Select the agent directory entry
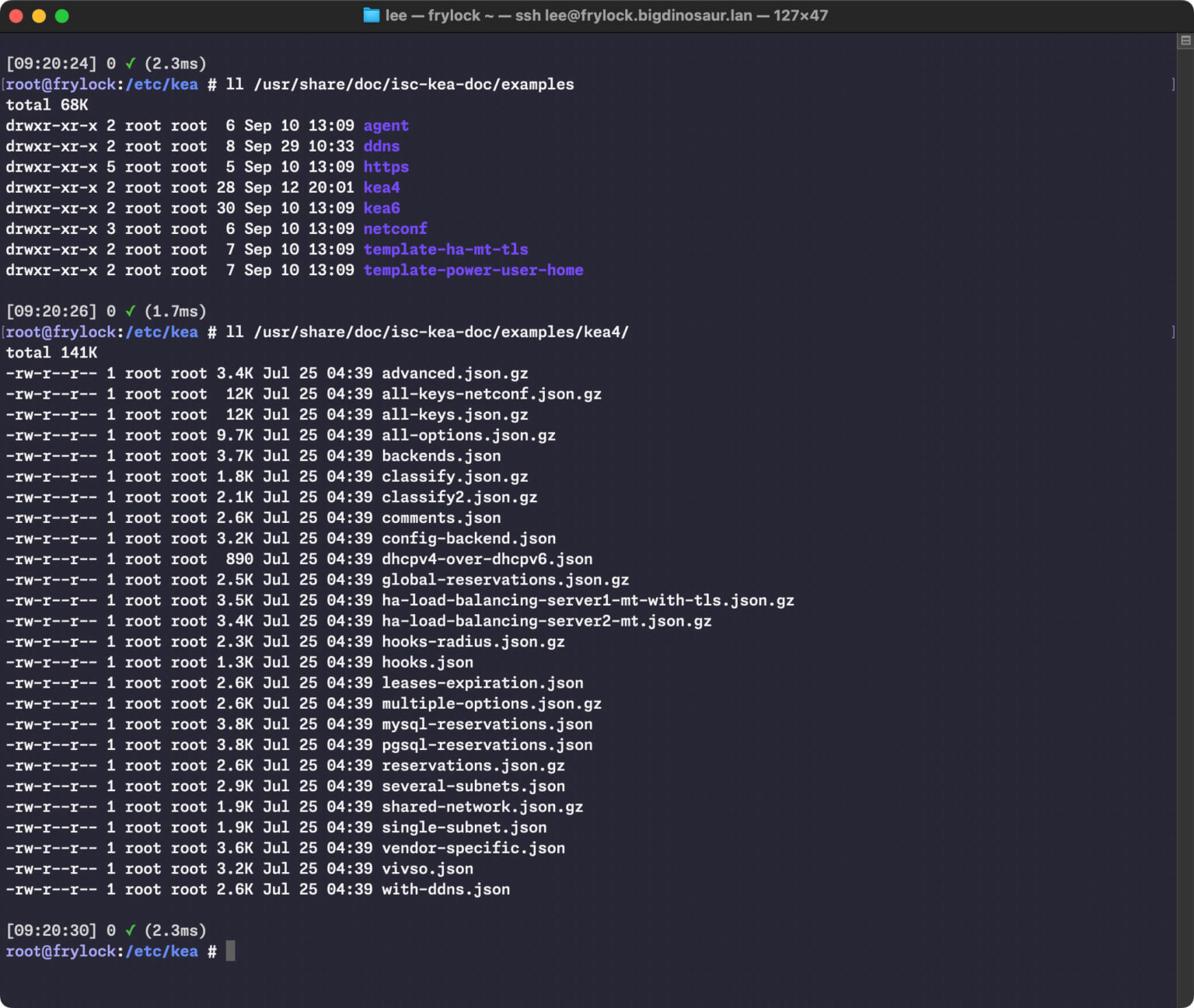 coord(386,125)
